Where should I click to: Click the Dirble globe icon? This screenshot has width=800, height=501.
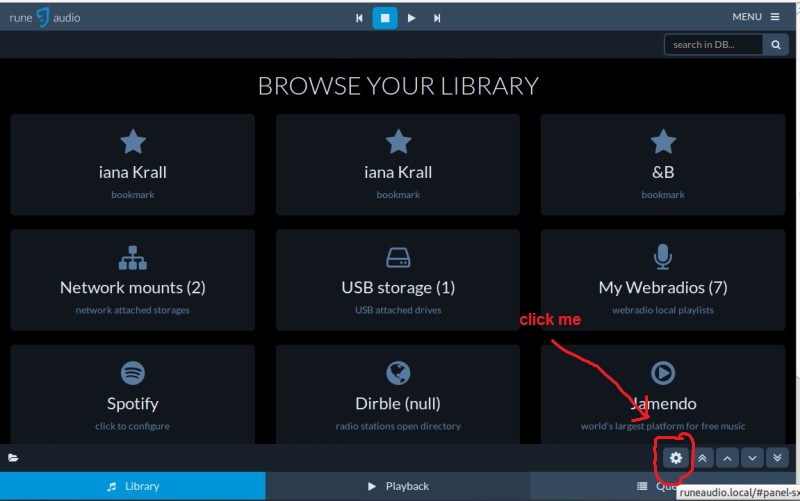[398, 373]
